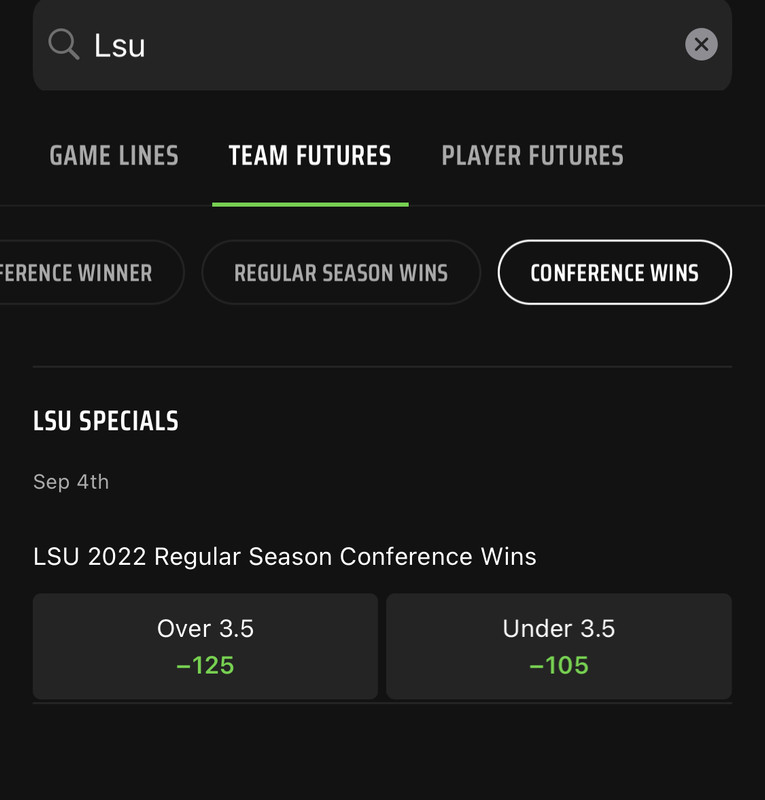
Task: Click the magnifying glass search icon
Action: [64, 44]
